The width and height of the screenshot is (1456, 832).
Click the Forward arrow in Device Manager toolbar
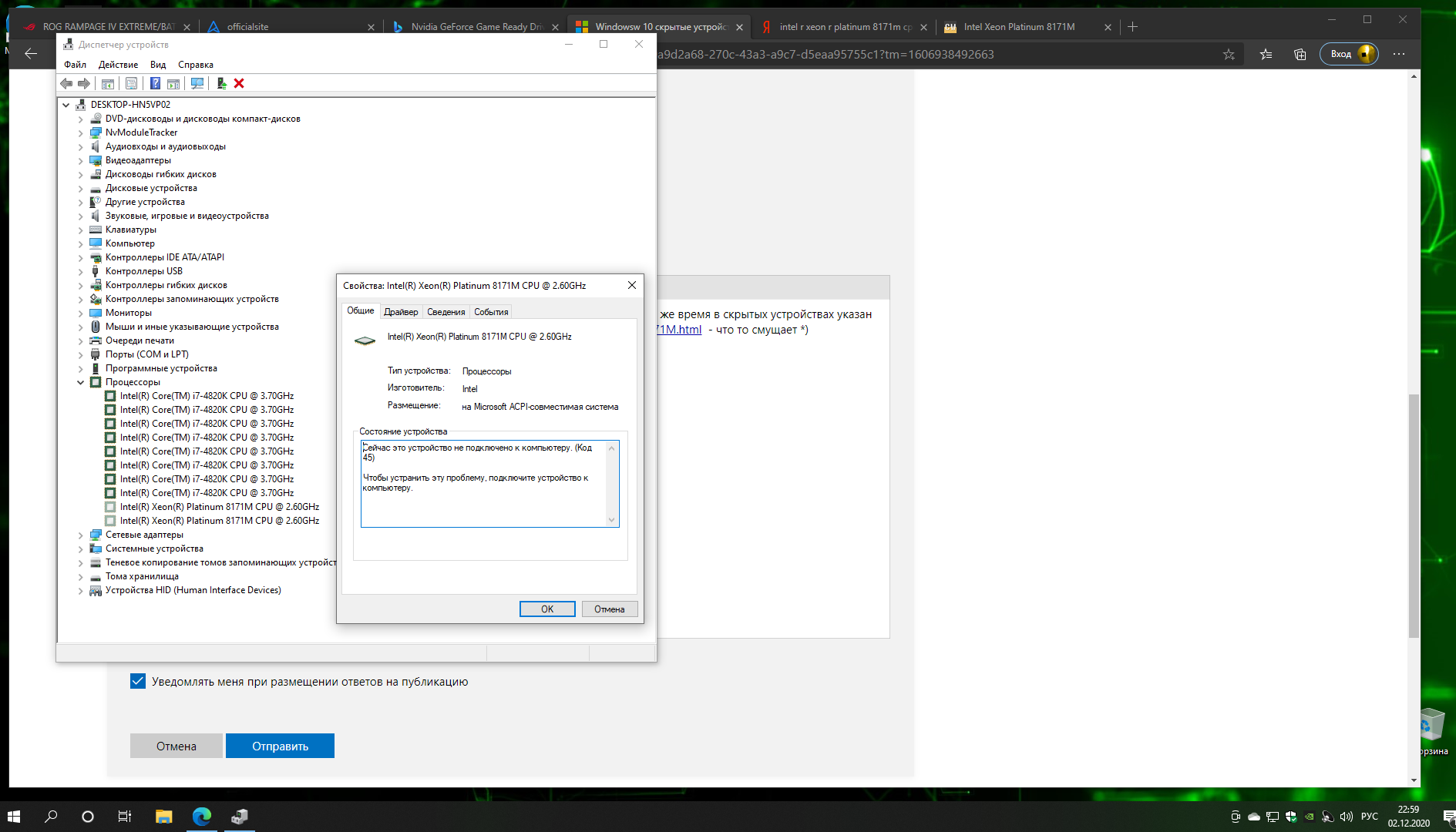(84, 83)
